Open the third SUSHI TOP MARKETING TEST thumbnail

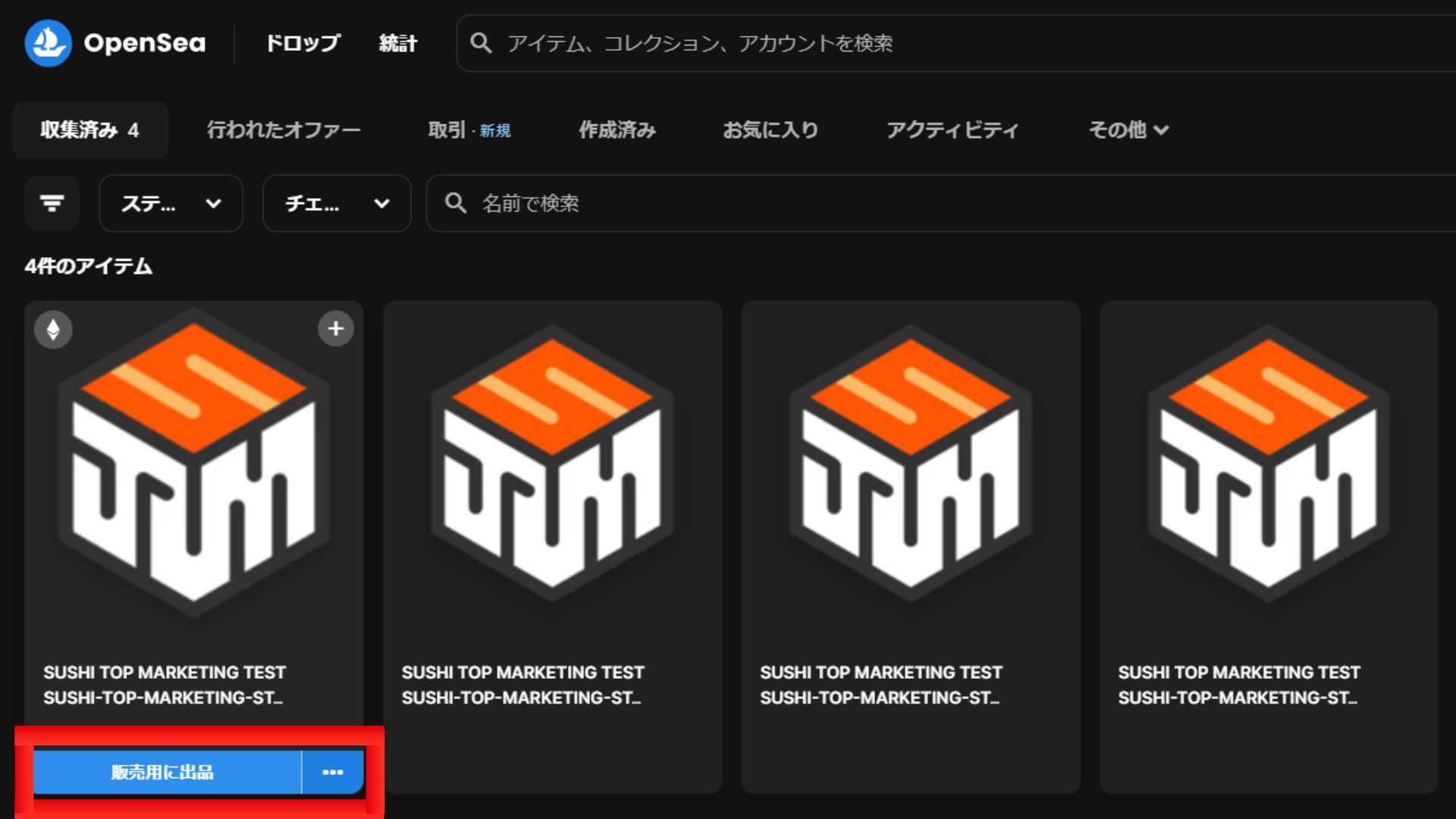911,463
